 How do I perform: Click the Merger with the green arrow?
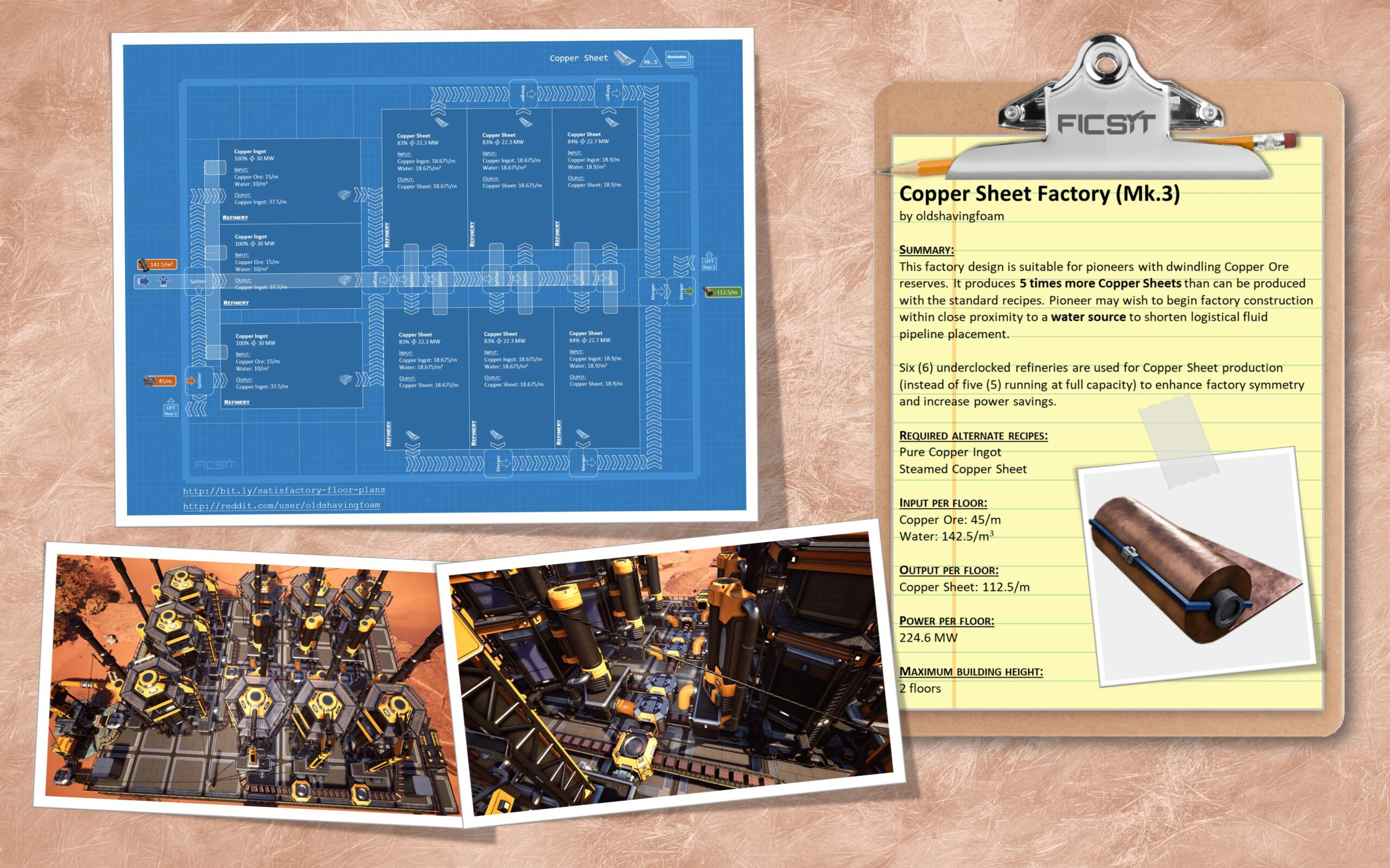tap(682, 292)
